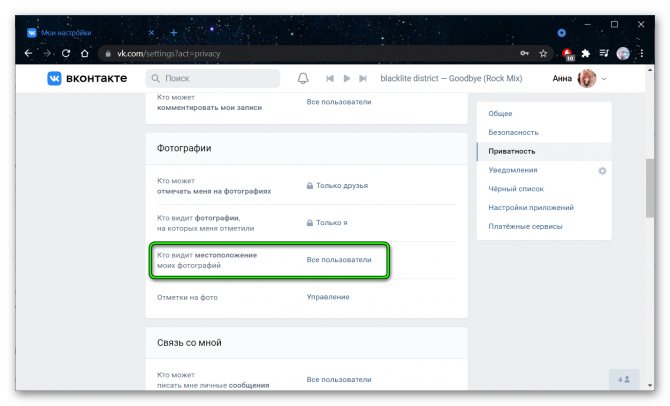The width and height of the screenshot is (670, 406).
Task: Go forward in browser history
Action: (x=47, y=53)
